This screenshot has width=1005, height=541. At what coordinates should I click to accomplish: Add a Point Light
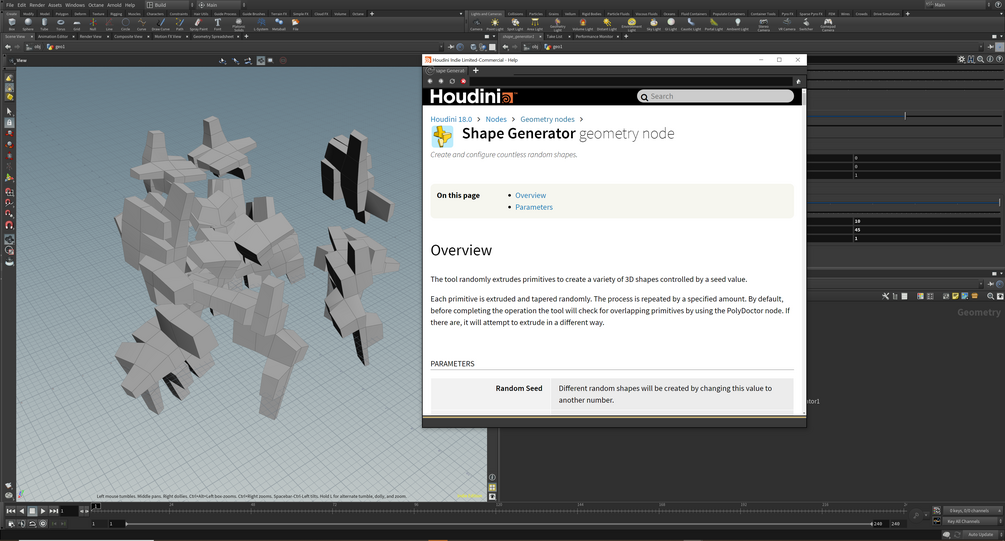pos(495,24)
